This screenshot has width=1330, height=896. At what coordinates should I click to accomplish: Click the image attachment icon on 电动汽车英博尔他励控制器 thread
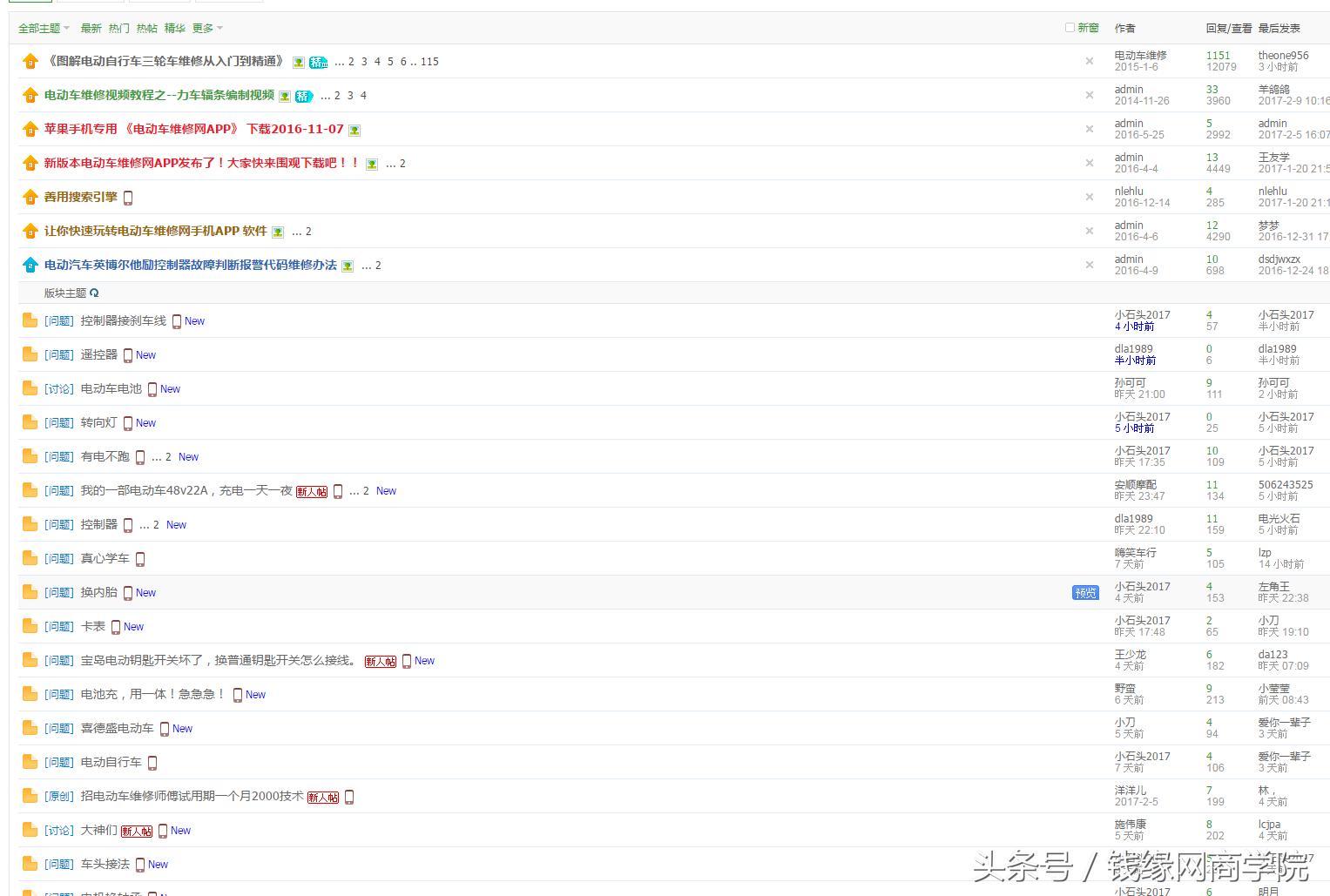(x=347, y=266)
